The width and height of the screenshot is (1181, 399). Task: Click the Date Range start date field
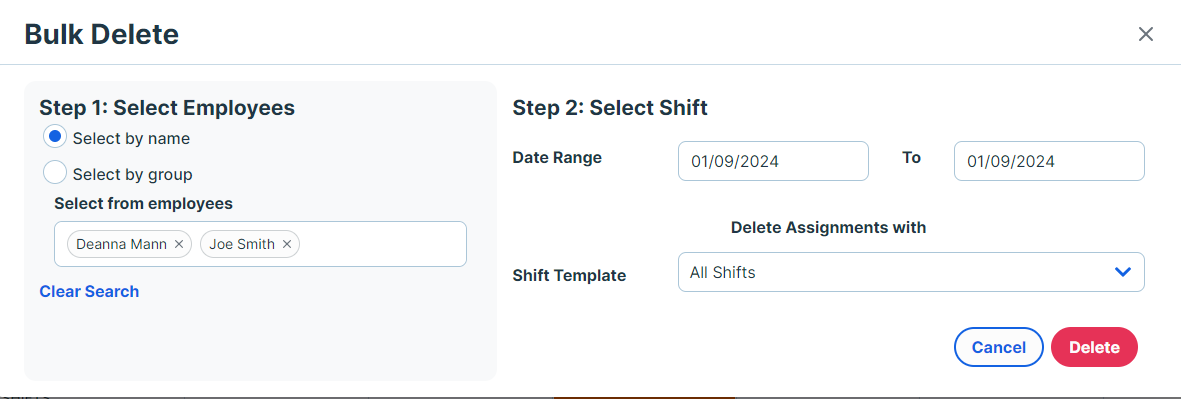pyautogui.click(x=774, y=161)
